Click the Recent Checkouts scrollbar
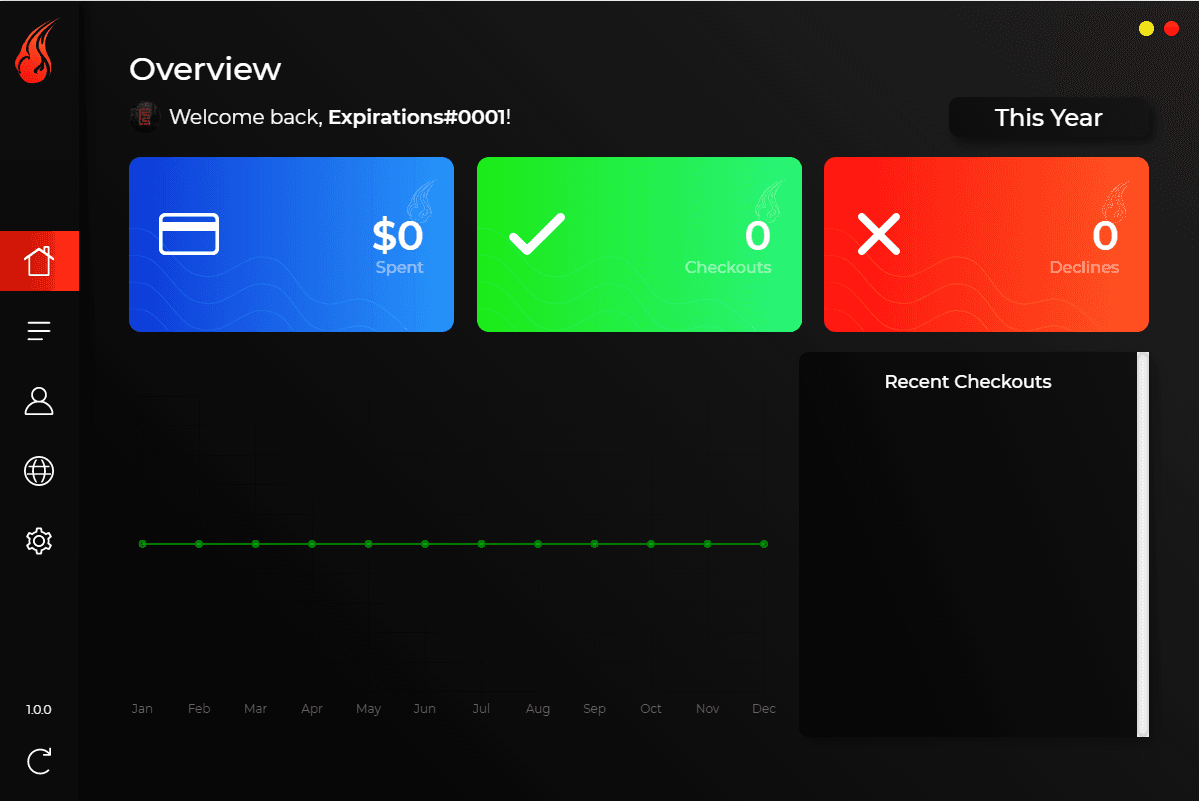The height and width of the screenshot is (801, 1199). point(1143,544)
